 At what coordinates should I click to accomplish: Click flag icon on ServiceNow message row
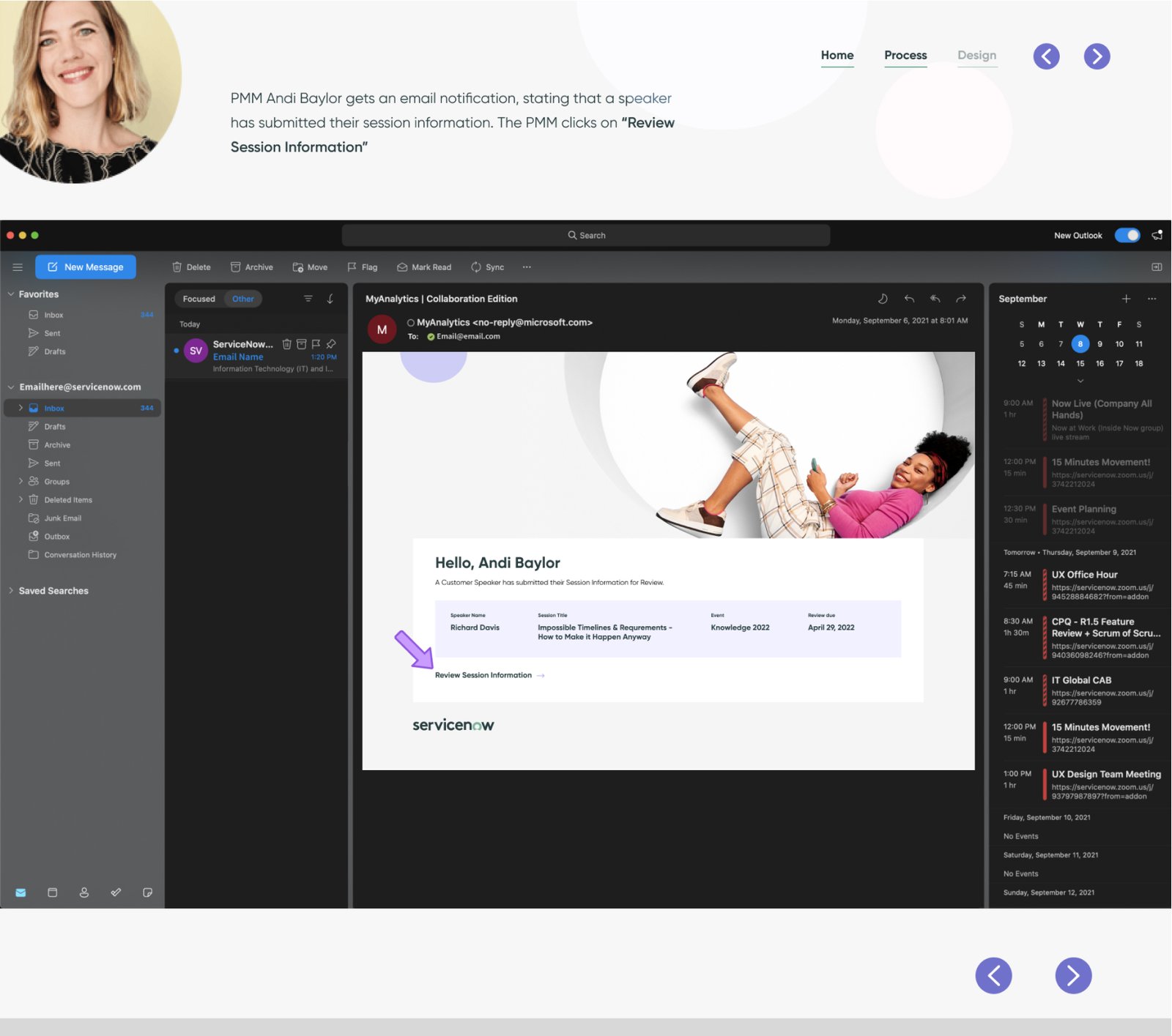tap(316, 344)
